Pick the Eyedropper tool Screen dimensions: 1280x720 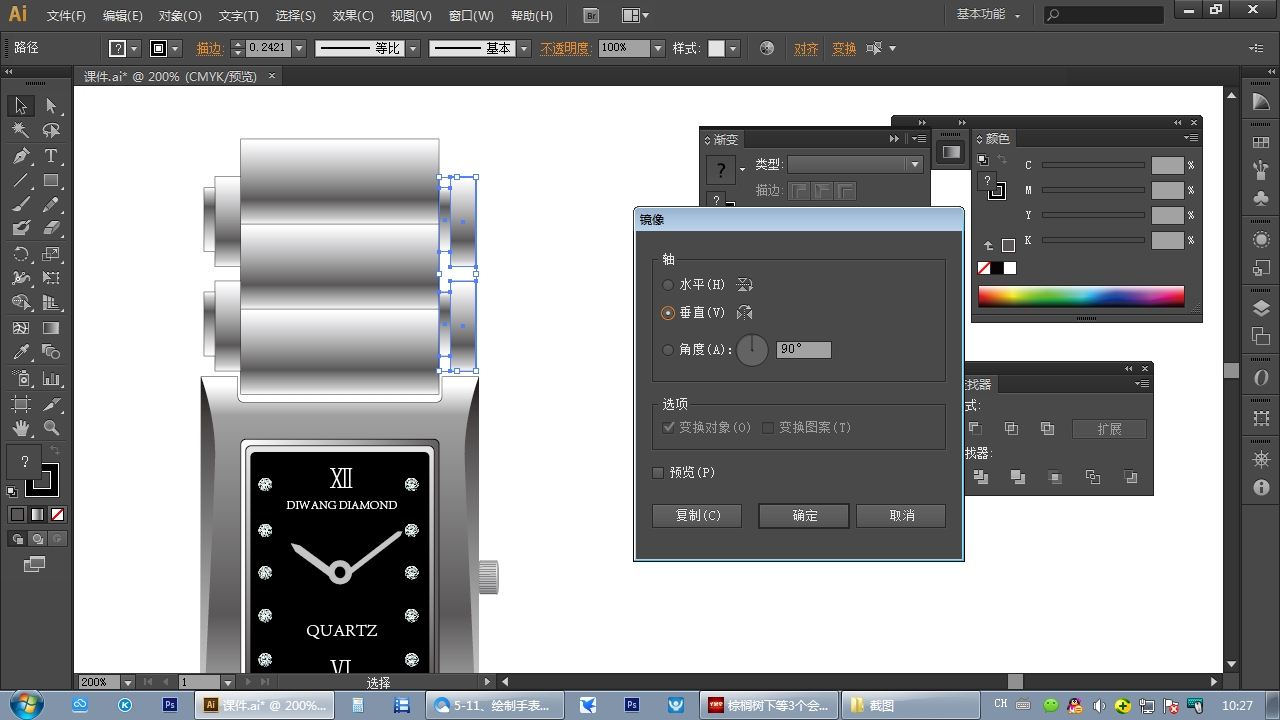click(21, 353)
